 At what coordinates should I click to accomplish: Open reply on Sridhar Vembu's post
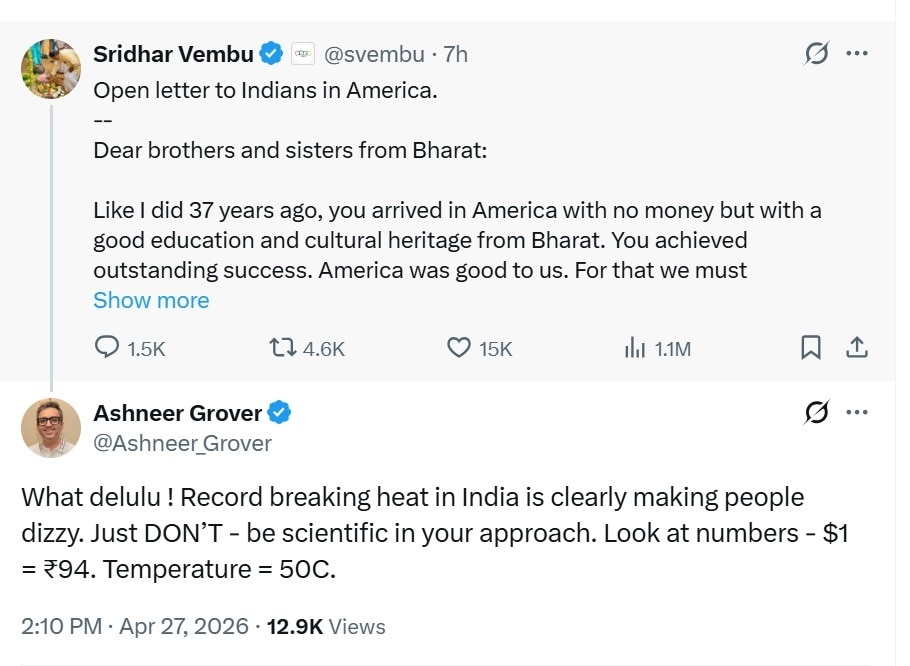tap(108, 348)
